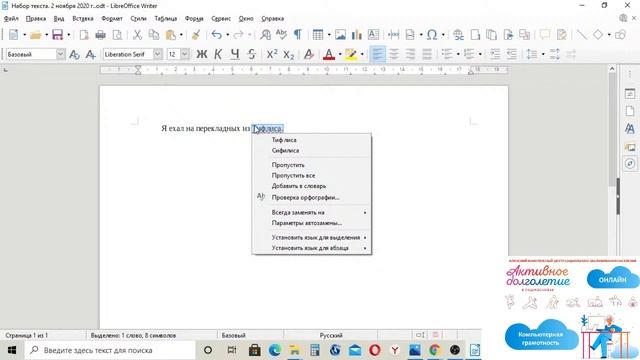Open the Вставка menu
Screen dimensions: 640x360
pyautogui.click(x=83, y=18)
